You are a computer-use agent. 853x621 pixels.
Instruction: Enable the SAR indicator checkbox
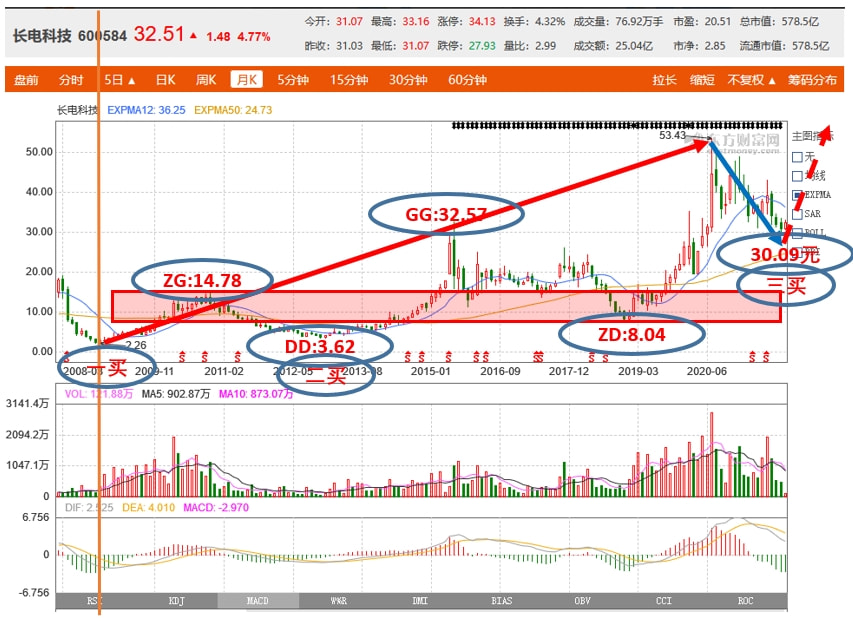[797, 214]
